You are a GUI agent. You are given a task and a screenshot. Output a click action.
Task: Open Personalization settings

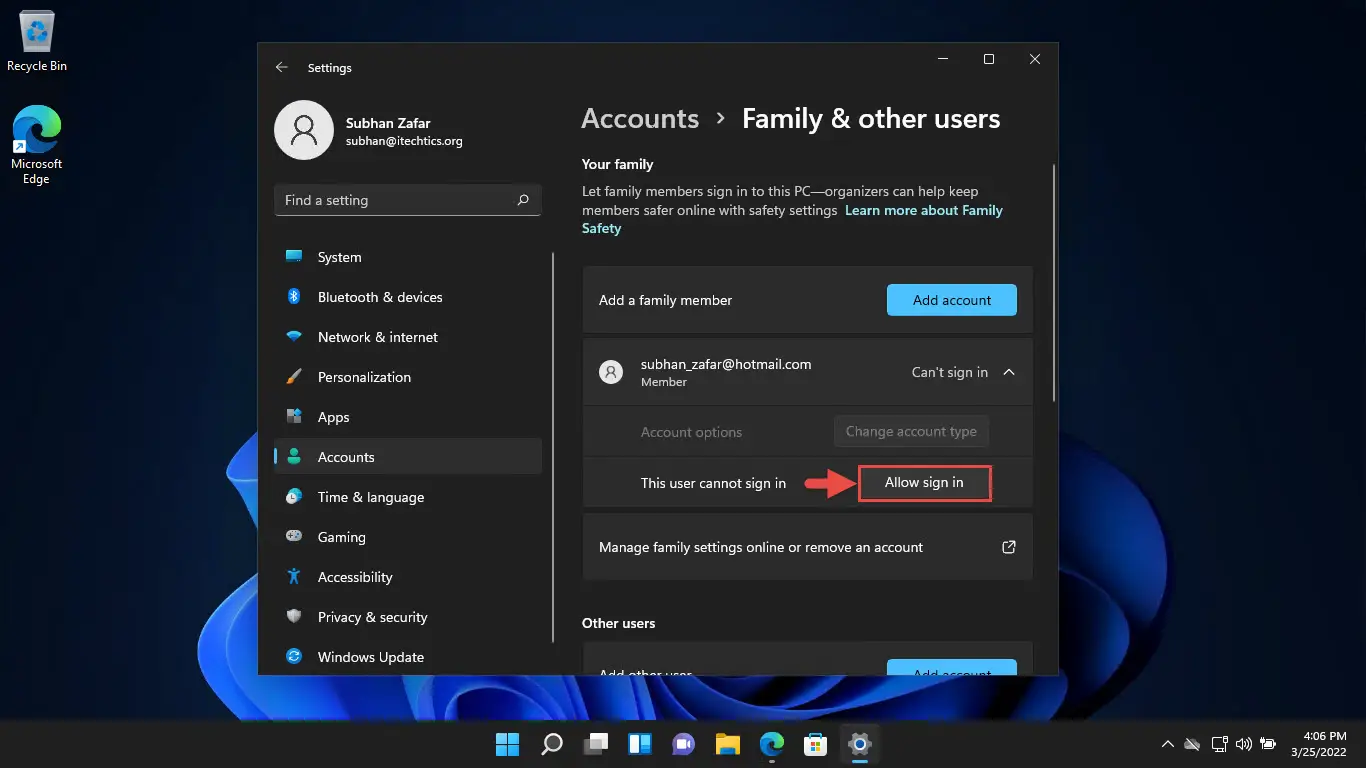click(x=408, y=377)
